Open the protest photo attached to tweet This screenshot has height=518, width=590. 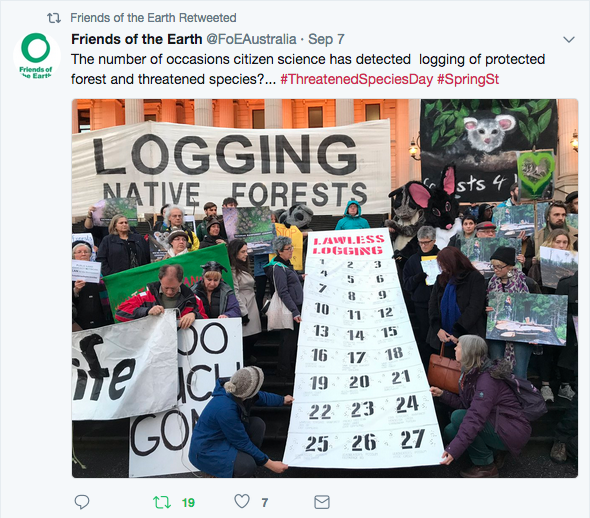tap(325, 288)
